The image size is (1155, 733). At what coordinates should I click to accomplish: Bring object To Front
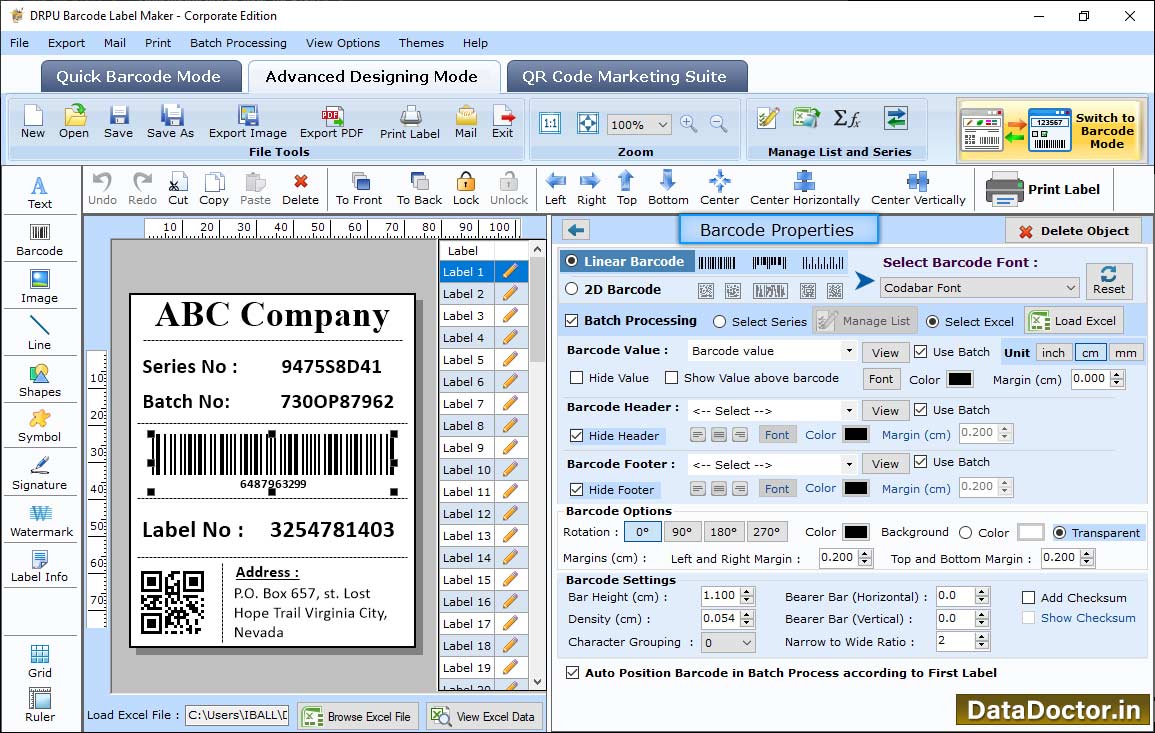click(x=359, y=189)
